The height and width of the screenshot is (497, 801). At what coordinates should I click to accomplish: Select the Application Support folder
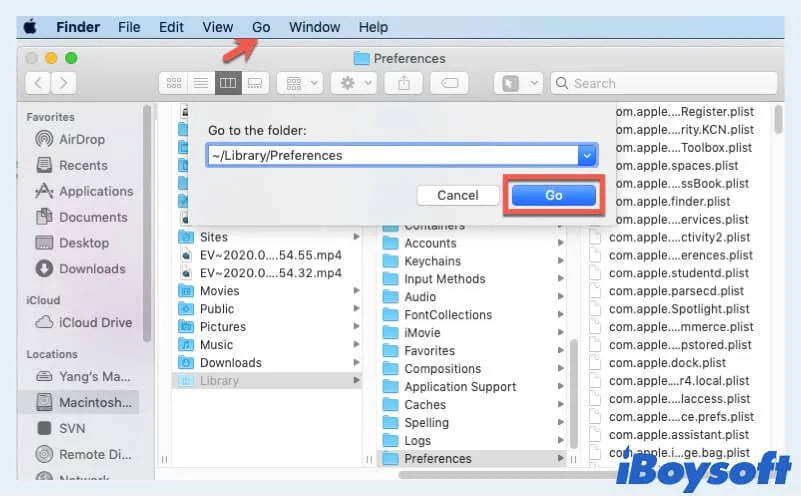[x=460, y=387]
